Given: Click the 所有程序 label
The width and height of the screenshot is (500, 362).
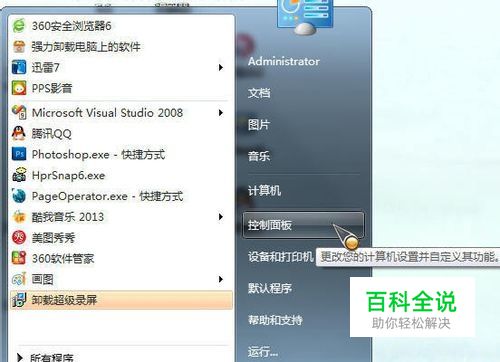Looking at the screenshot, I should coord(52,358).
